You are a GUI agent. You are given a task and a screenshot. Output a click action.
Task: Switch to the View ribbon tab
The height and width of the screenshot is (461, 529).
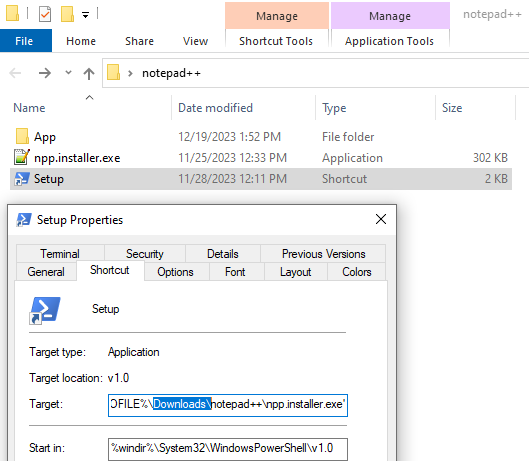tap(195, 41)
